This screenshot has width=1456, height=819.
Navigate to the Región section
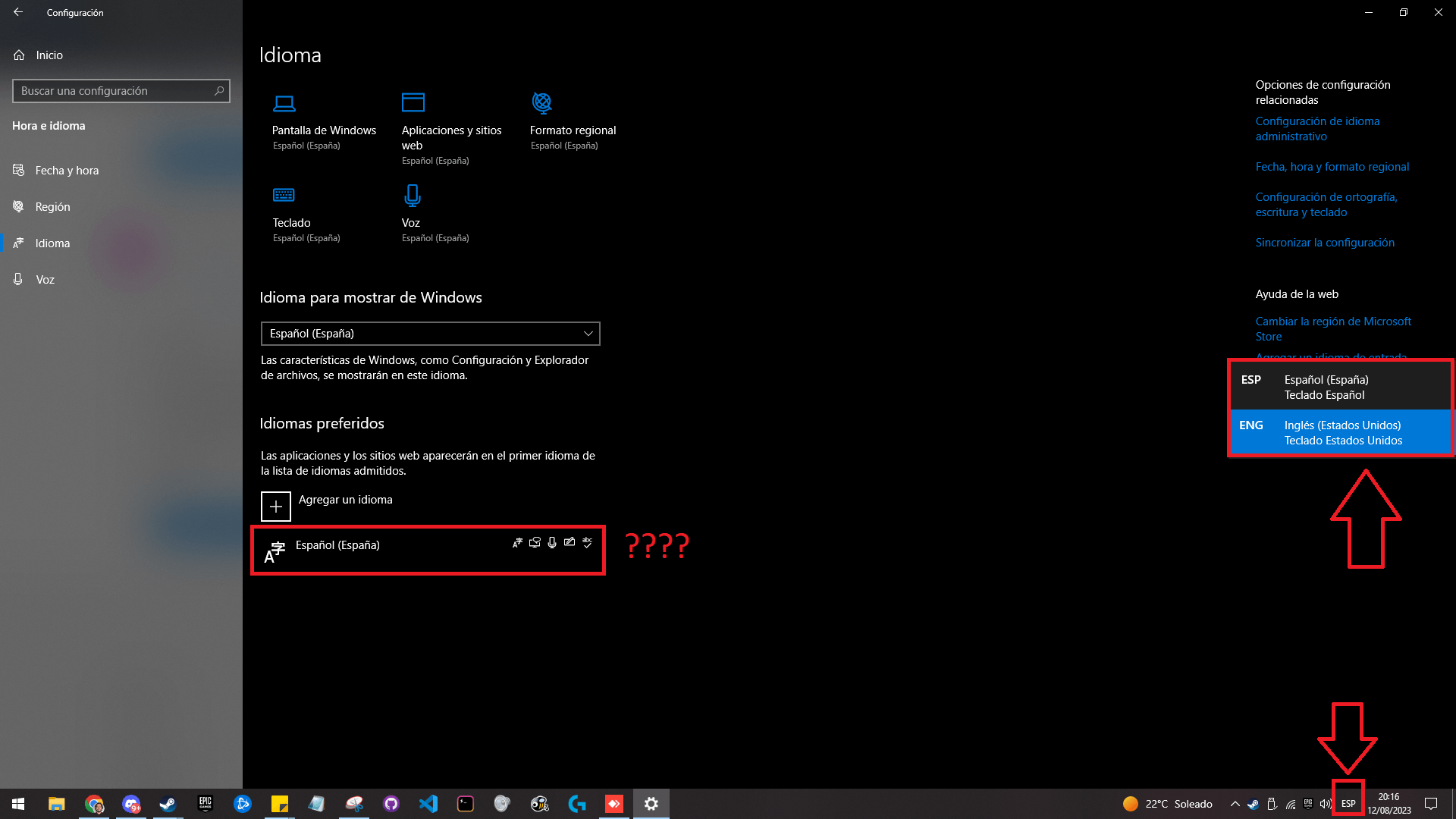pos(52,207)
